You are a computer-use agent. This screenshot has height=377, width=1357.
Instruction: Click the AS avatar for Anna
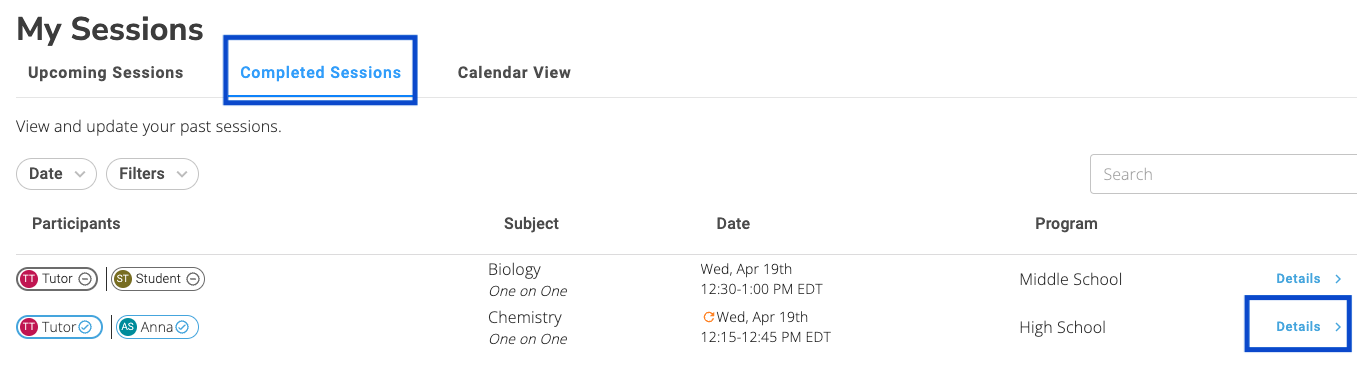128,327
